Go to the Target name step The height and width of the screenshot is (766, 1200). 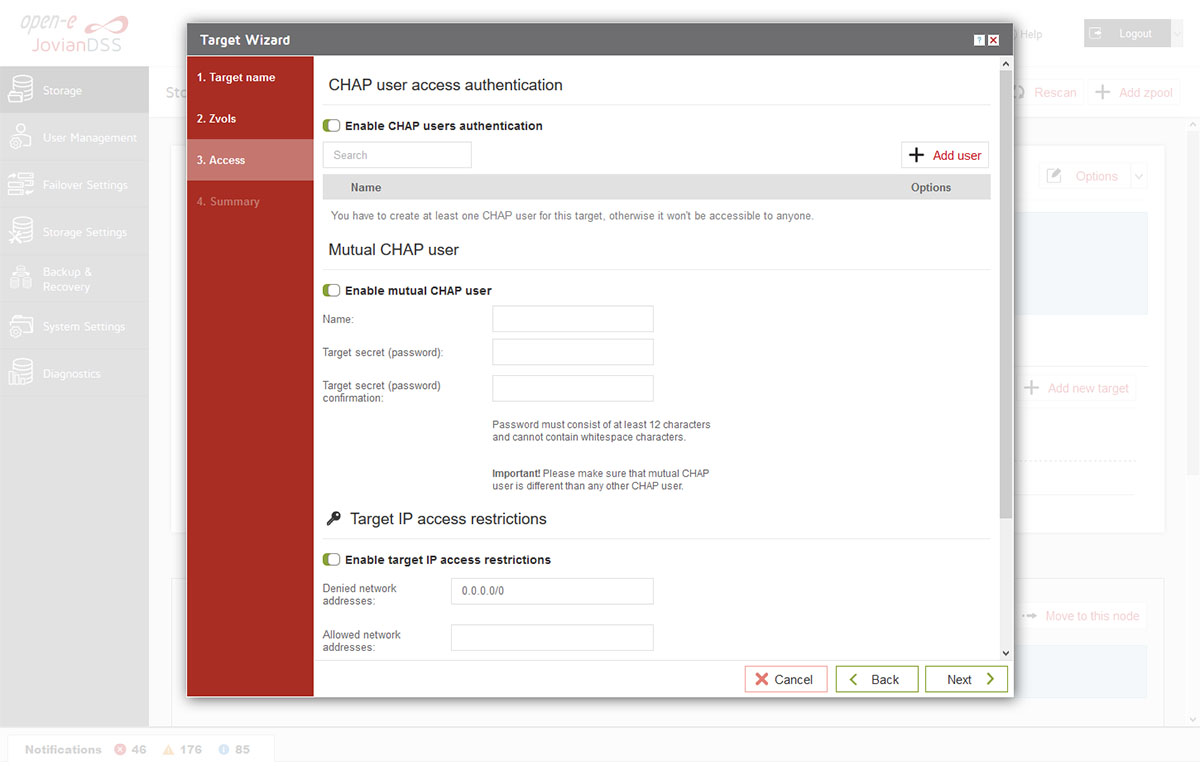pos(236,77)
